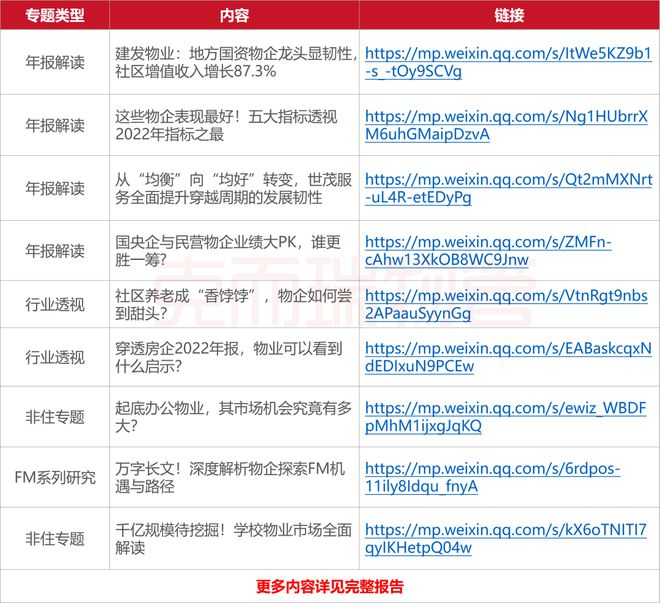Click 年报解读 cell in the 世茂服务 row
Viewport: 660px width, 603px height.
pos(55,188)
